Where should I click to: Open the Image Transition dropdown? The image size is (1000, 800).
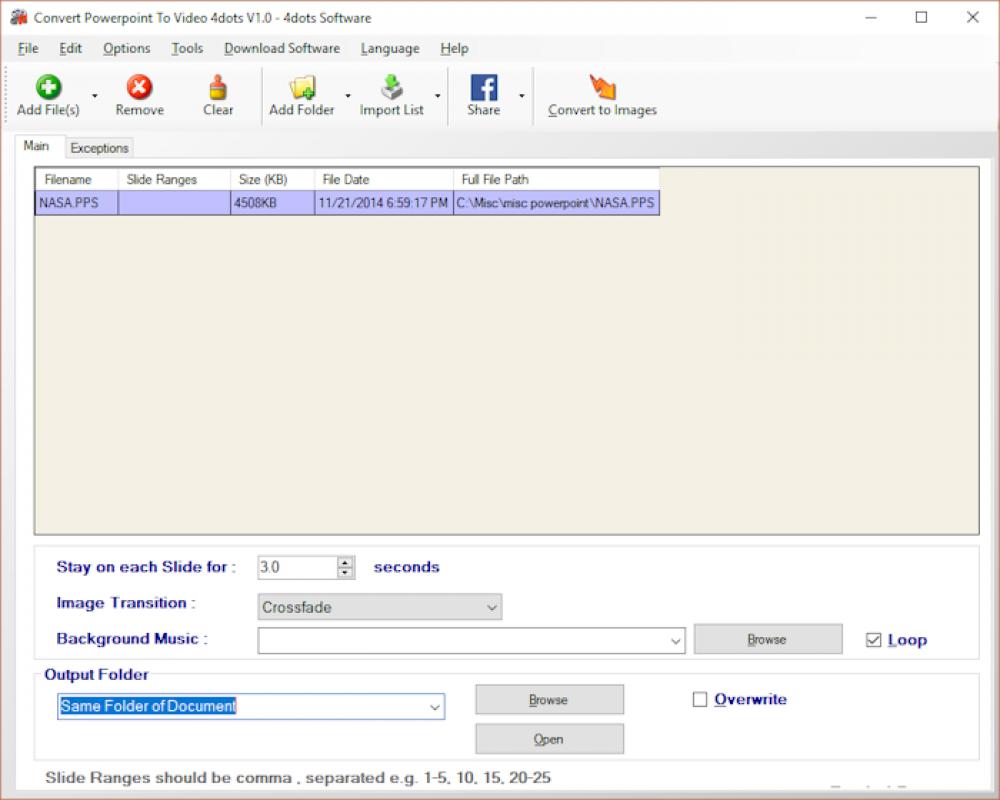pyautogui.click(x=491, y=607)
